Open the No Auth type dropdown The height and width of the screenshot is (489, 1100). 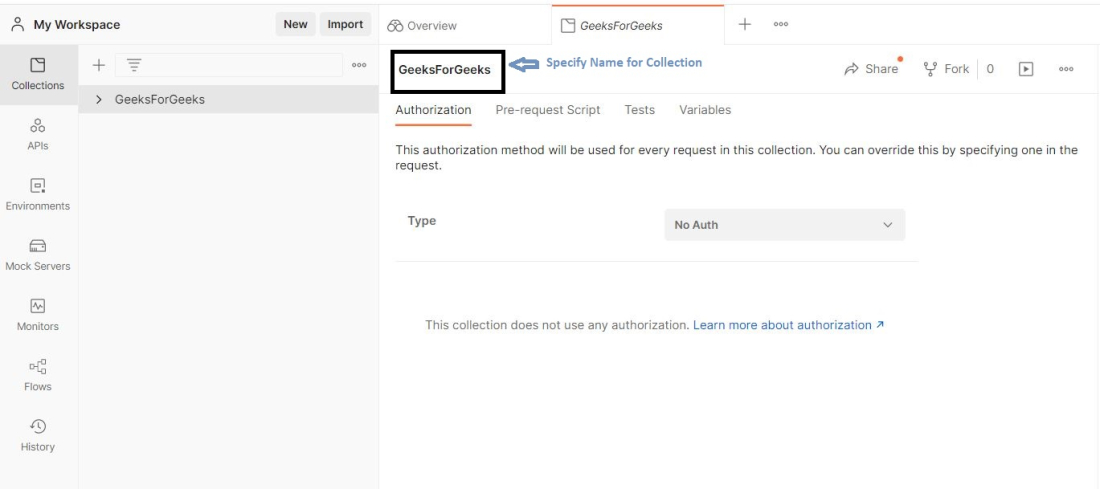coord(784,225)
